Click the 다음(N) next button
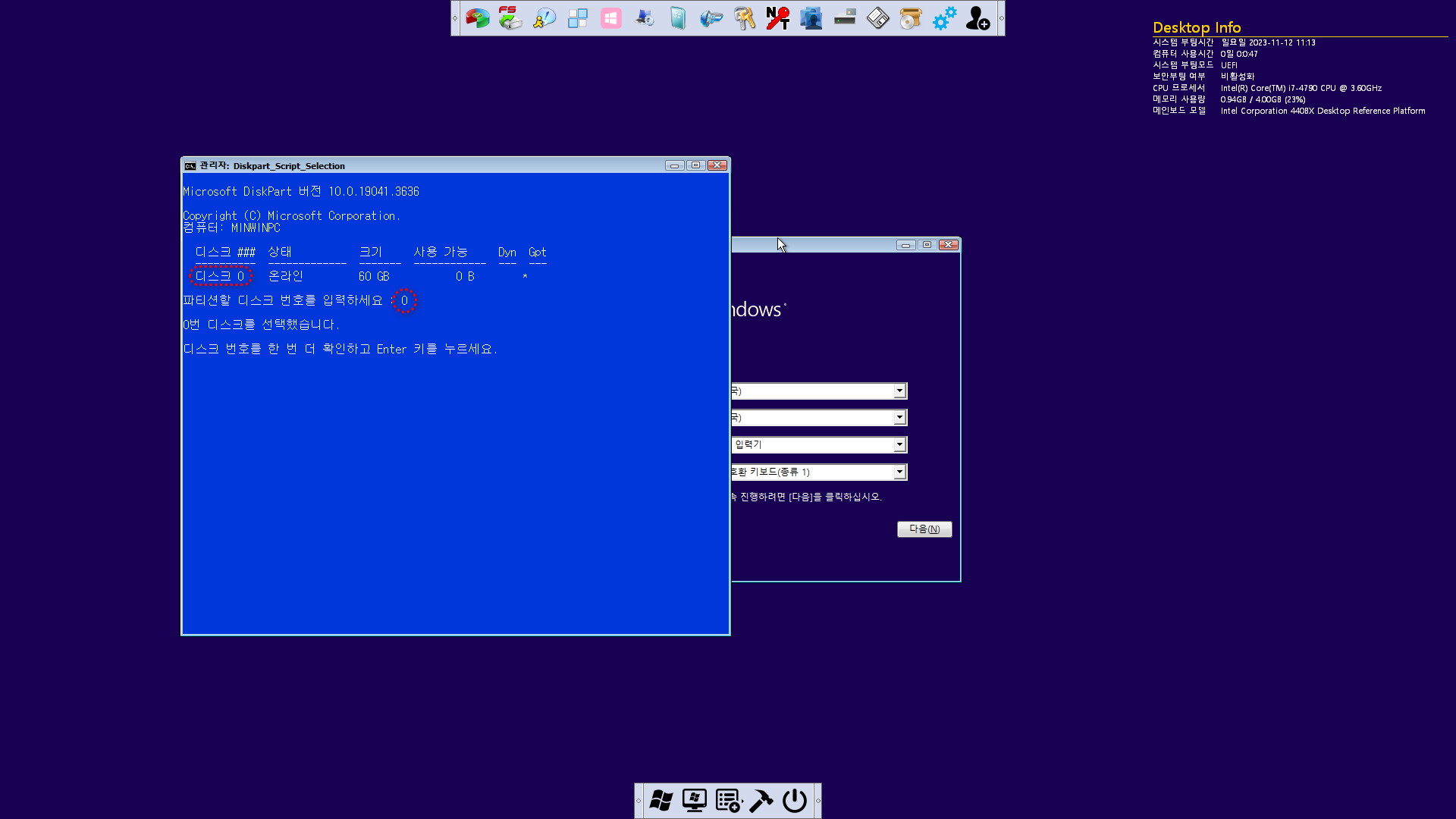Screen dimensions: 1456x819 coord(924,529)
